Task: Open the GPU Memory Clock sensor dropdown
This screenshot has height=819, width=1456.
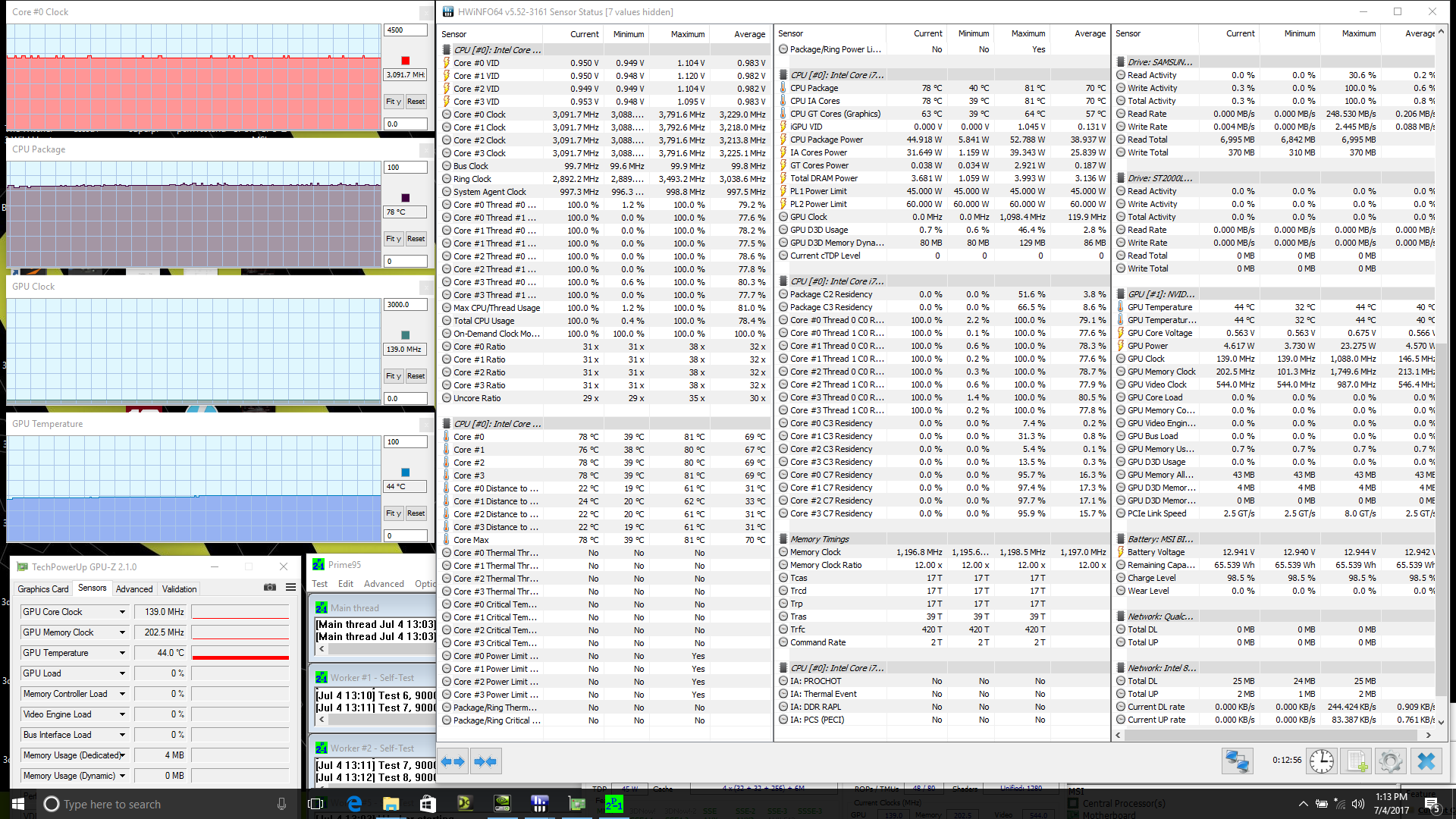Action: 122,632
